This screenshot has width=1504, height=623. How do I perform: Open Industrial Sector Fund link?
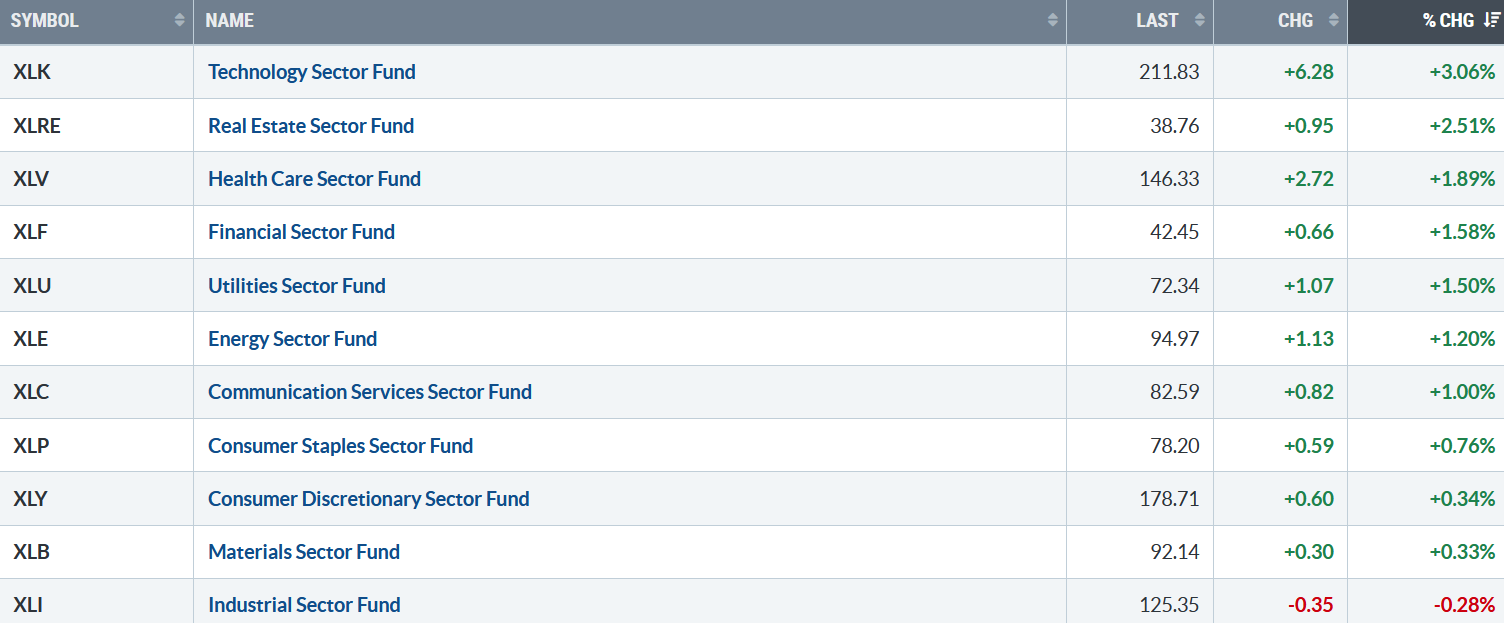(304, 605)
